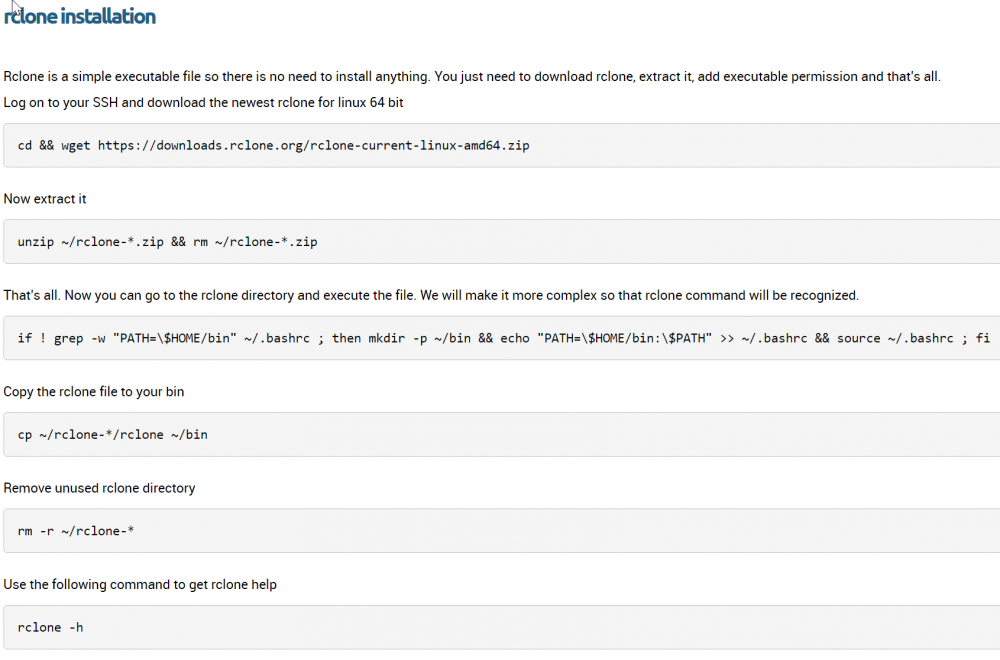The image size is (1000, 660).
Task: Click the "rclone -h" help command block
Action: pyautogui.click(x=502, y=627)
